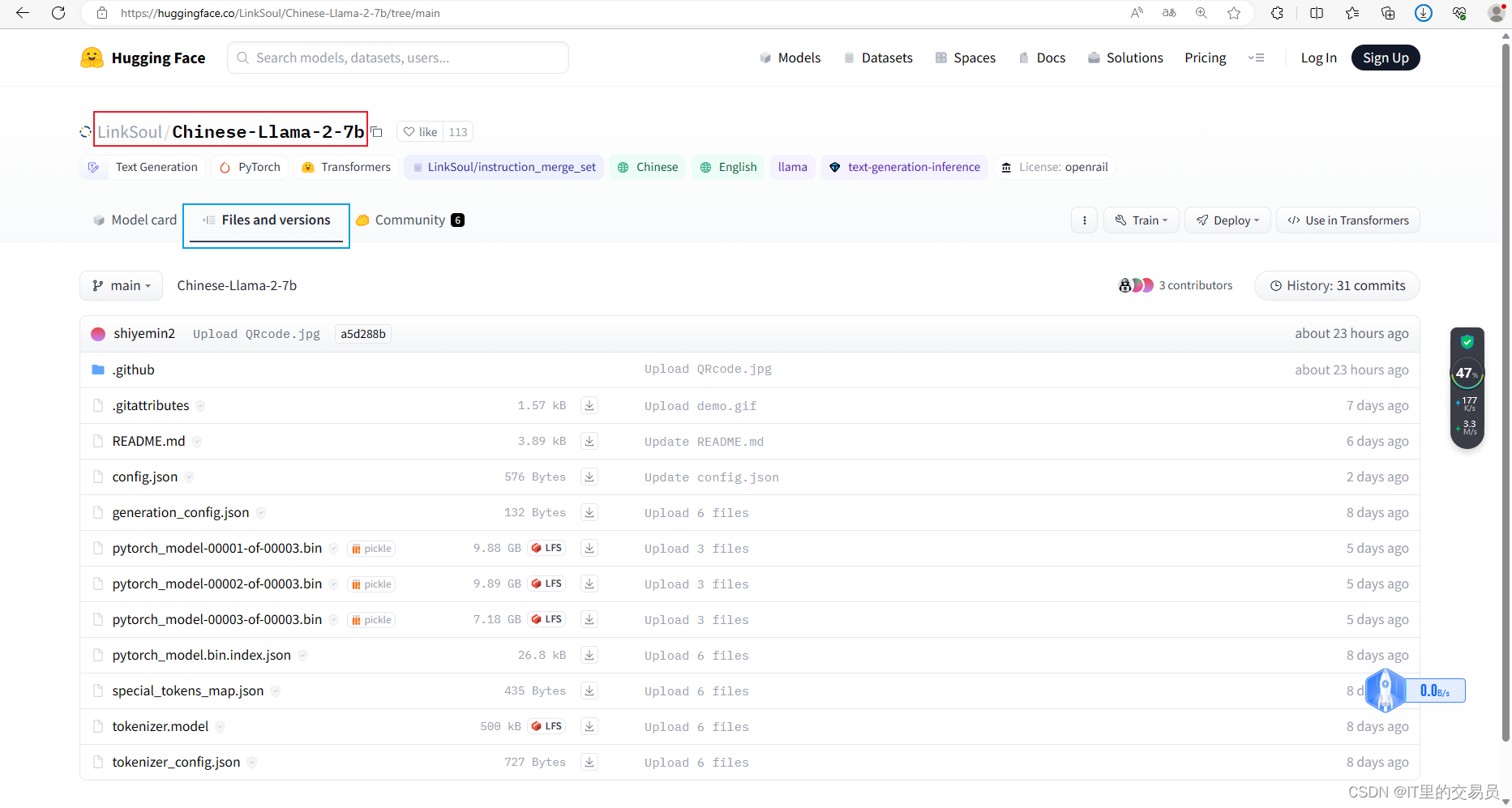Open Solutions in navigation
1512x808 pixels.
pos(1125,58)
